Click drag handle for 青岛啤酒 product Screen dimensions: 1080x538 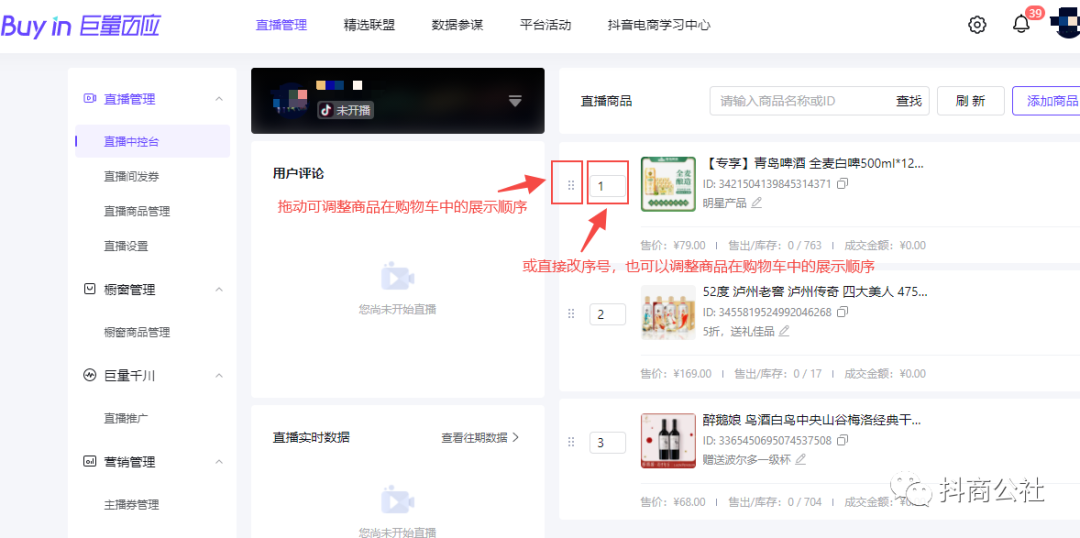pos(570,185)
